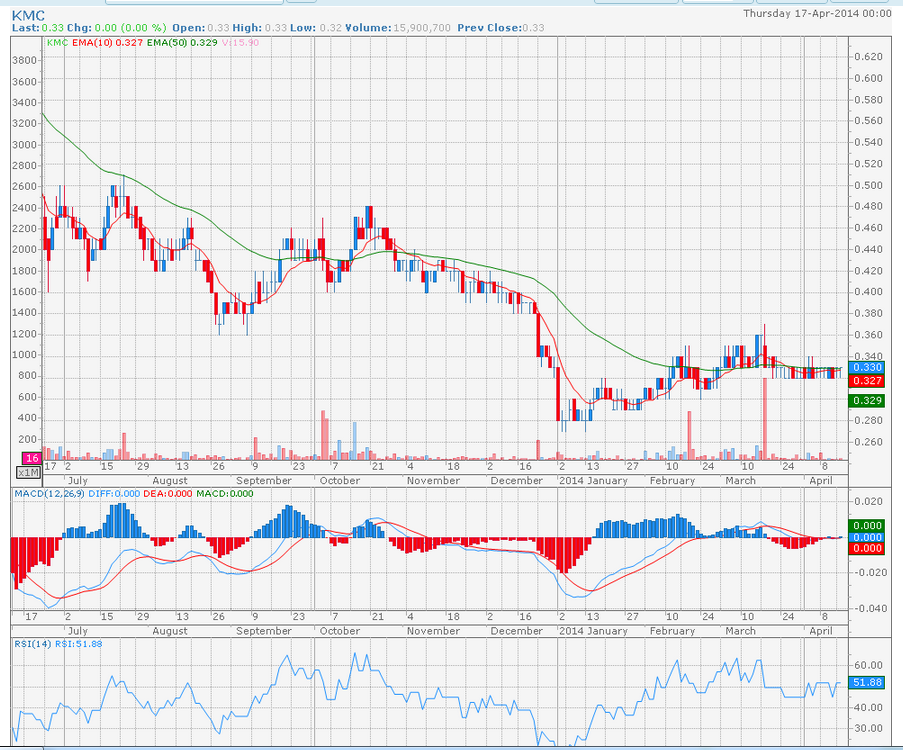
Task: Open the RSI(14) indicator label
Action: pyautogui.click(x=32, y=643)
